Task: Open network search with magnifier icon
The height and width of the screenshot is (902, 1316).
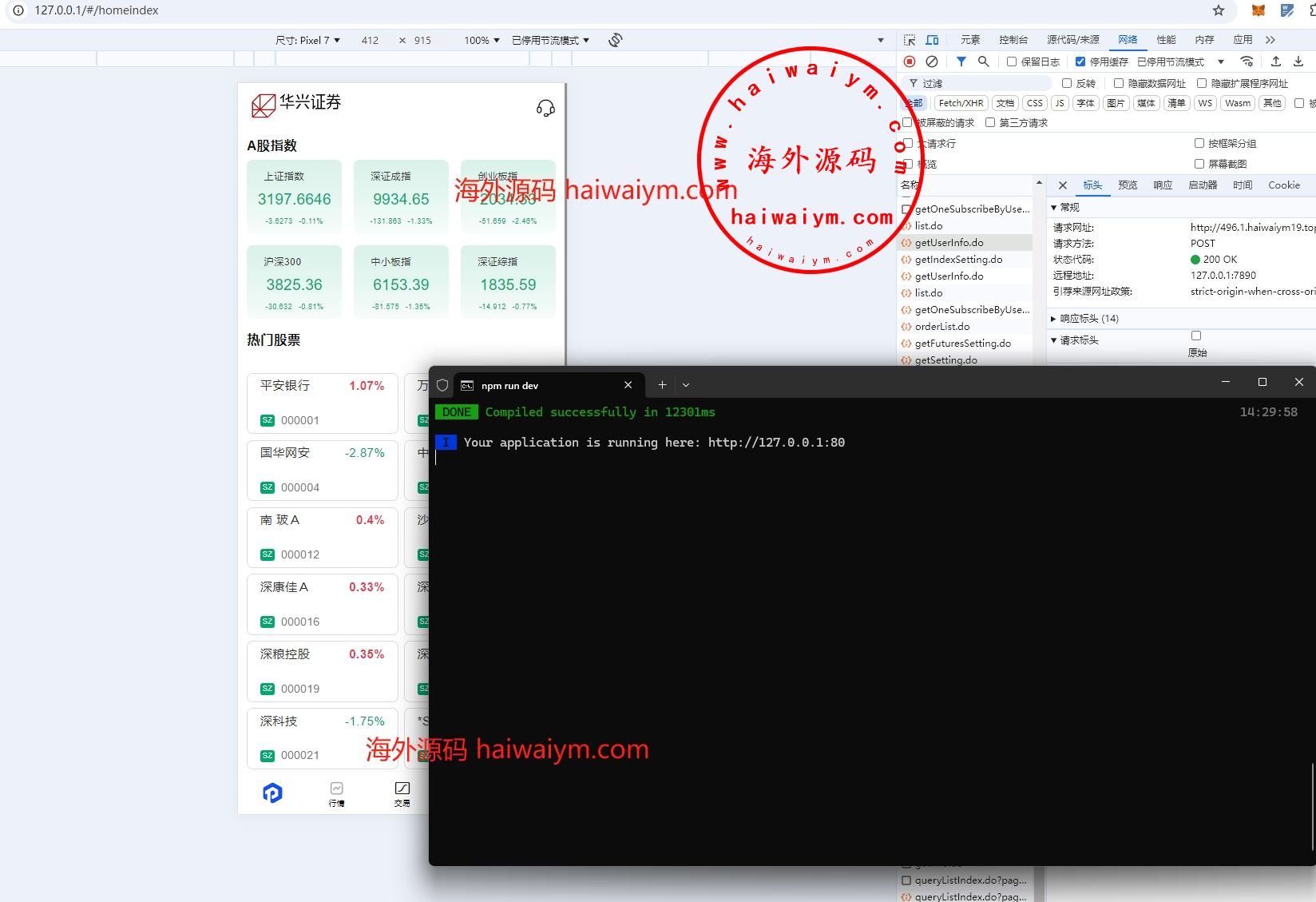Action: pos(984,62)
